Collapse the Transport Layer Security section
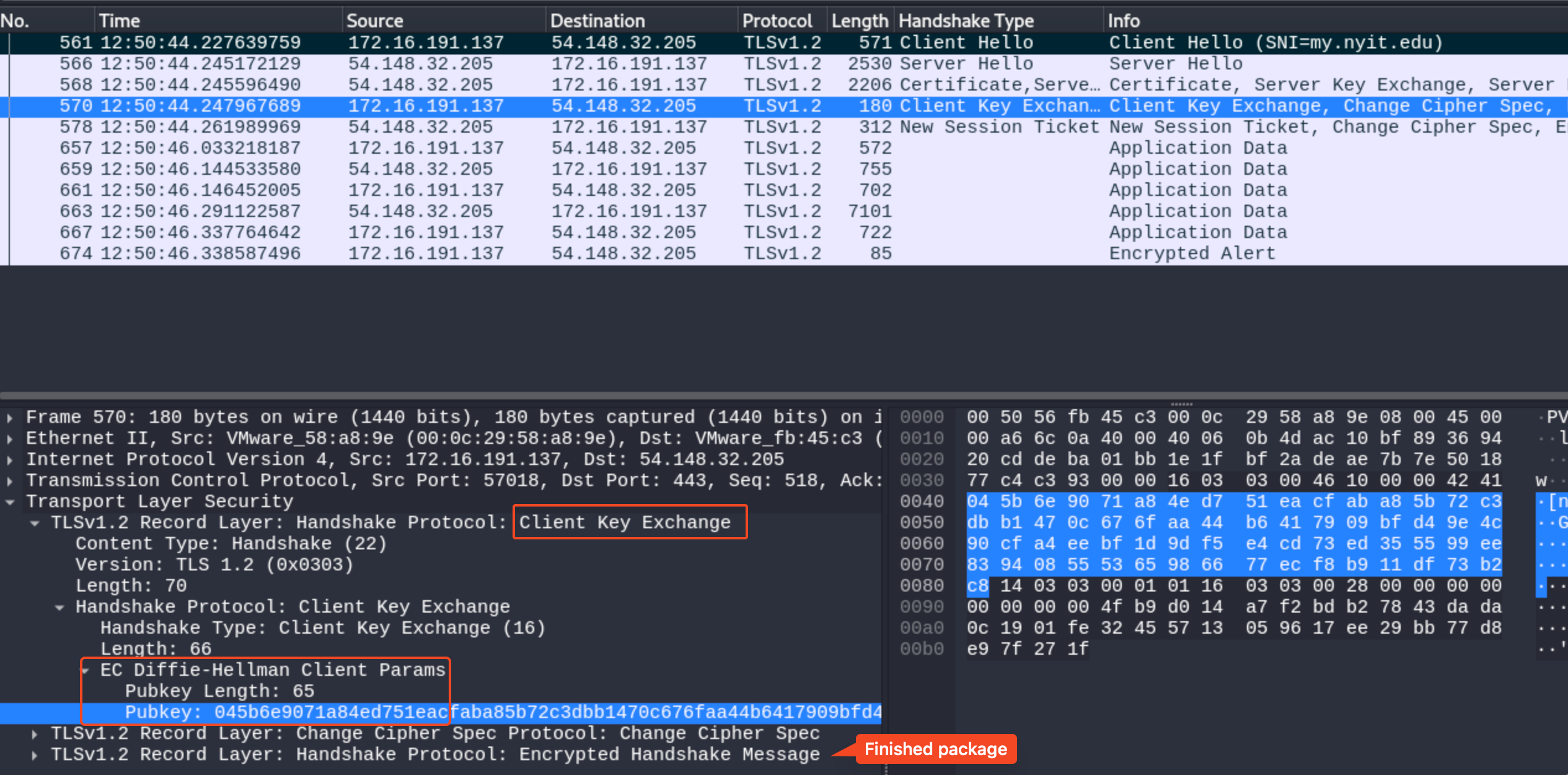 [10, 502]
